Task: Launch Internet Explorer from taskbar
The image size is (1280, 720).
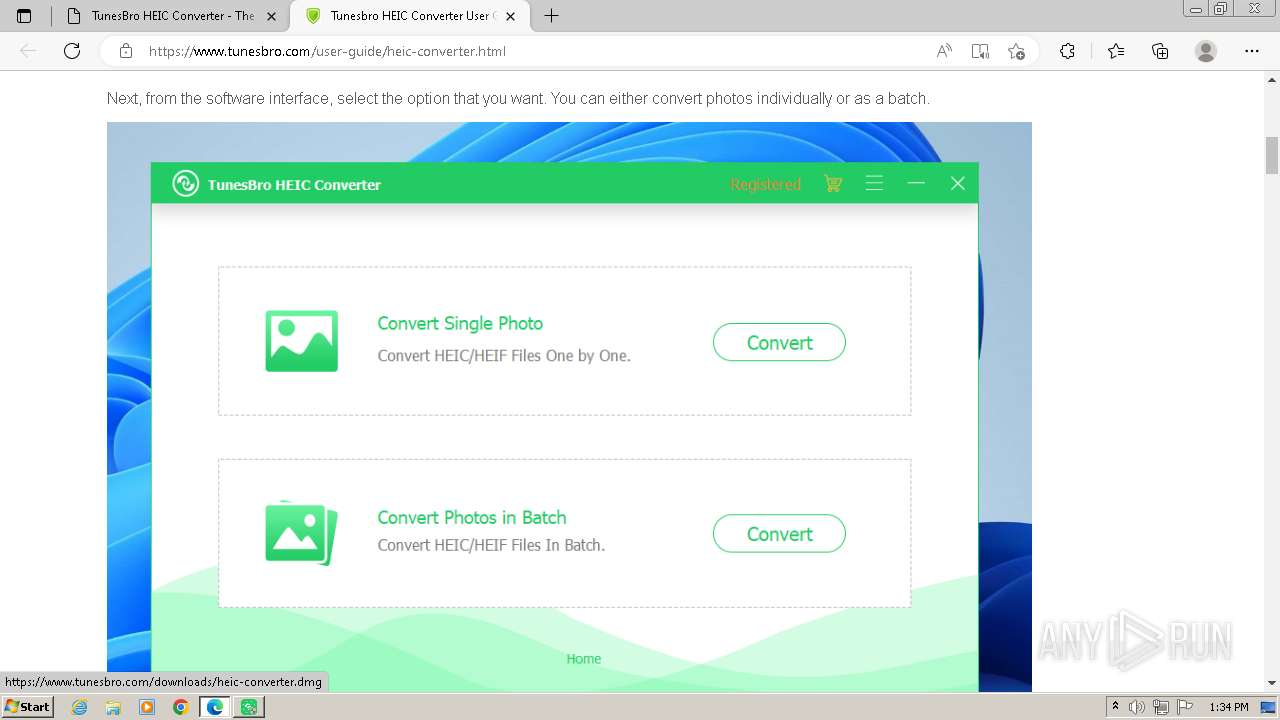Action: click(x=80, y=707)
